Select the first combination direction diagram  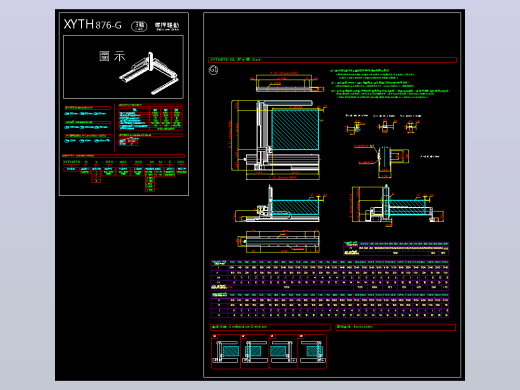click(226, 352)
